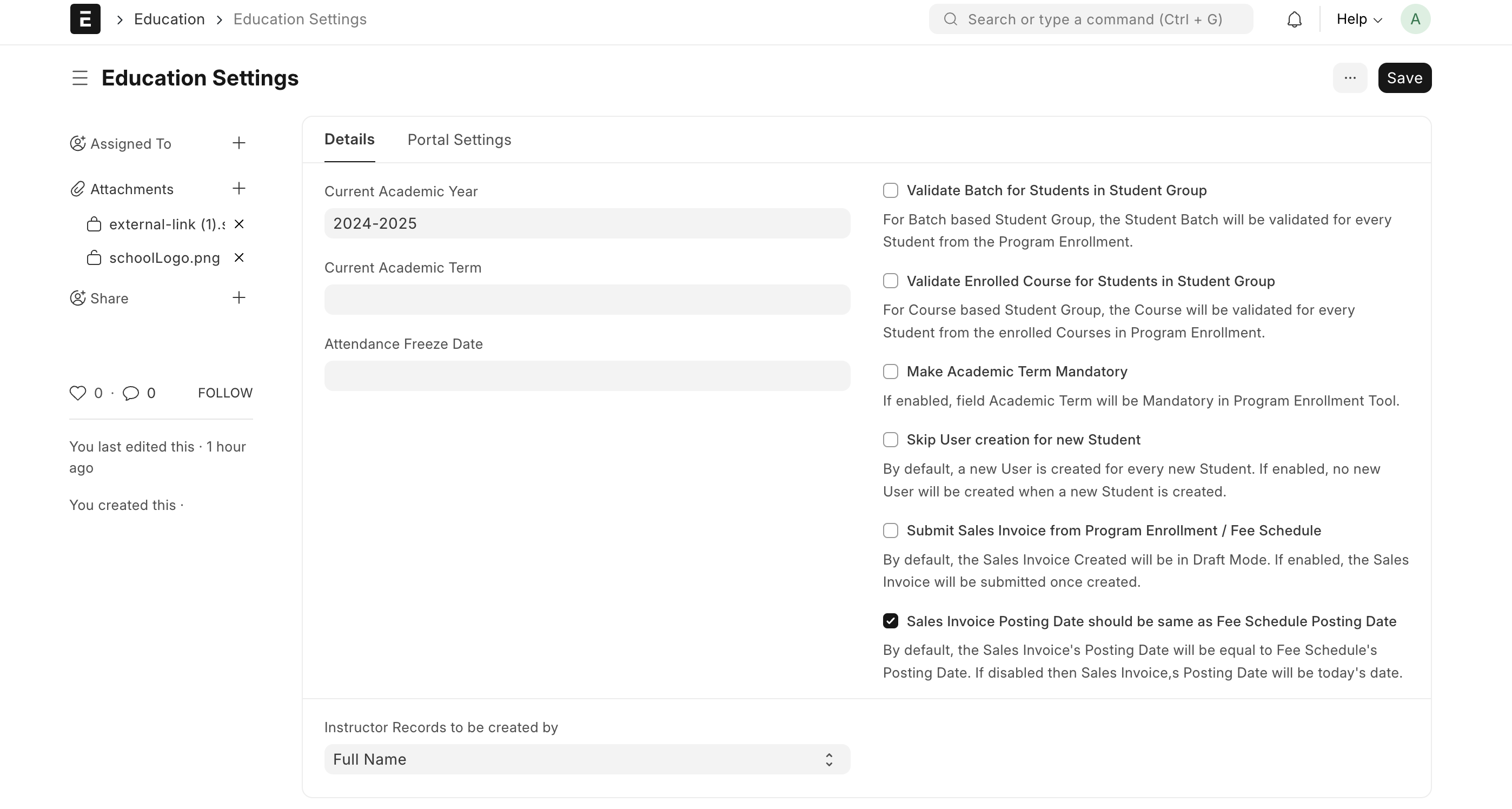This screenshot has width=1512, height=809.
Task: Click the Attendance Freeze Date field
Action: 587,376
